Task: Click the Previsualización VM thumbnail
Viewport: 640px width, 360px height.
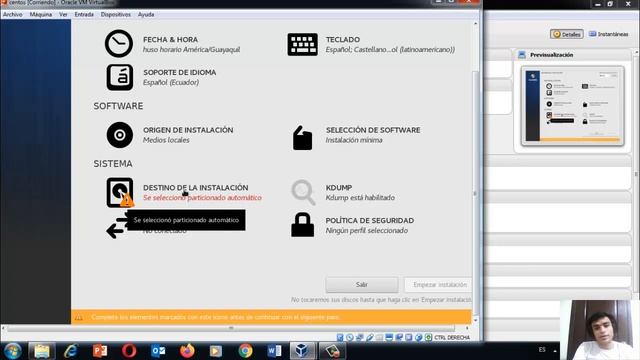Action: tap(573, 106)
